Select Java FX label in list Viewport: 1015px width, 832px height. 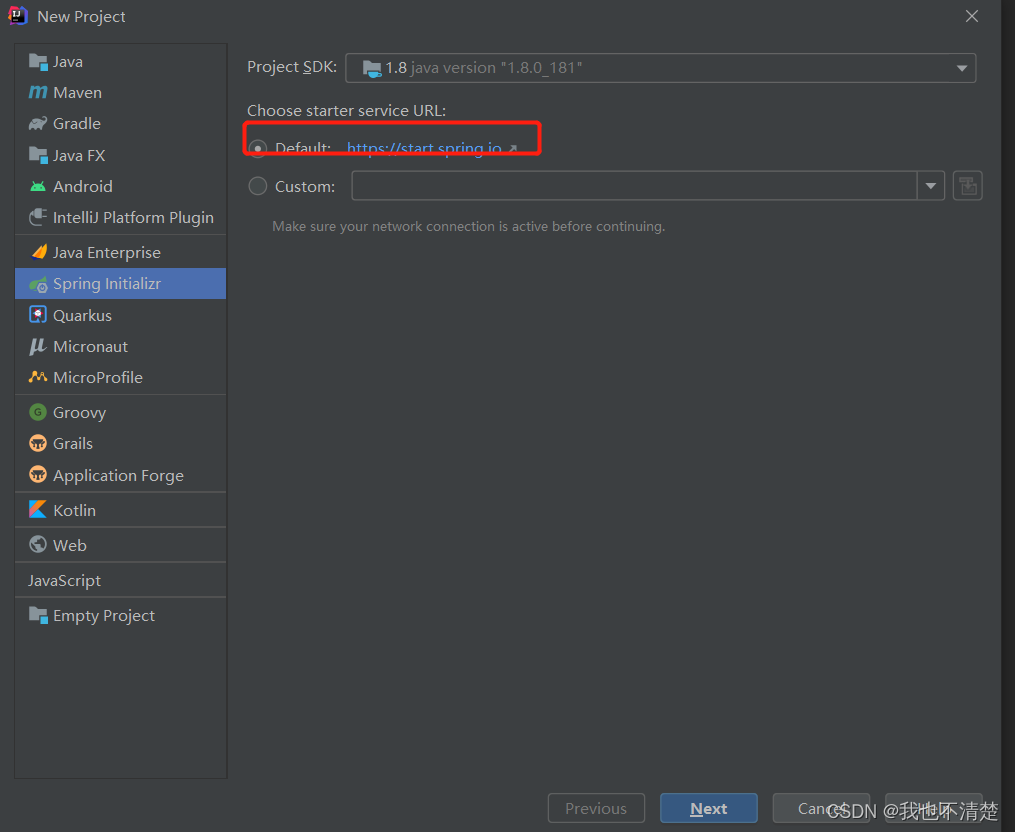pos(79,155)
